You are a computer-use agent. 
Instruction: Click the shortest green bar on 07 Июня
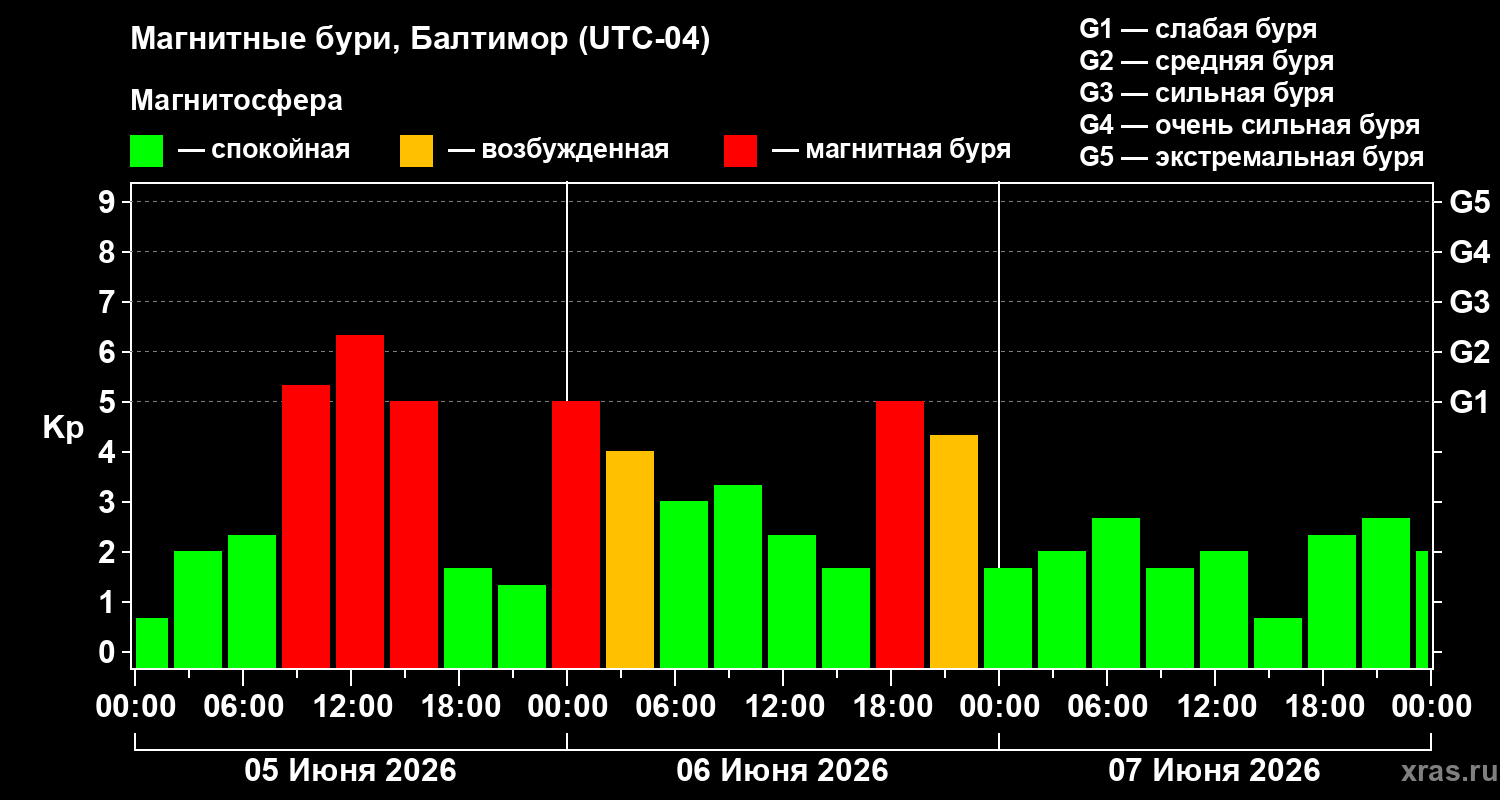1278,643
